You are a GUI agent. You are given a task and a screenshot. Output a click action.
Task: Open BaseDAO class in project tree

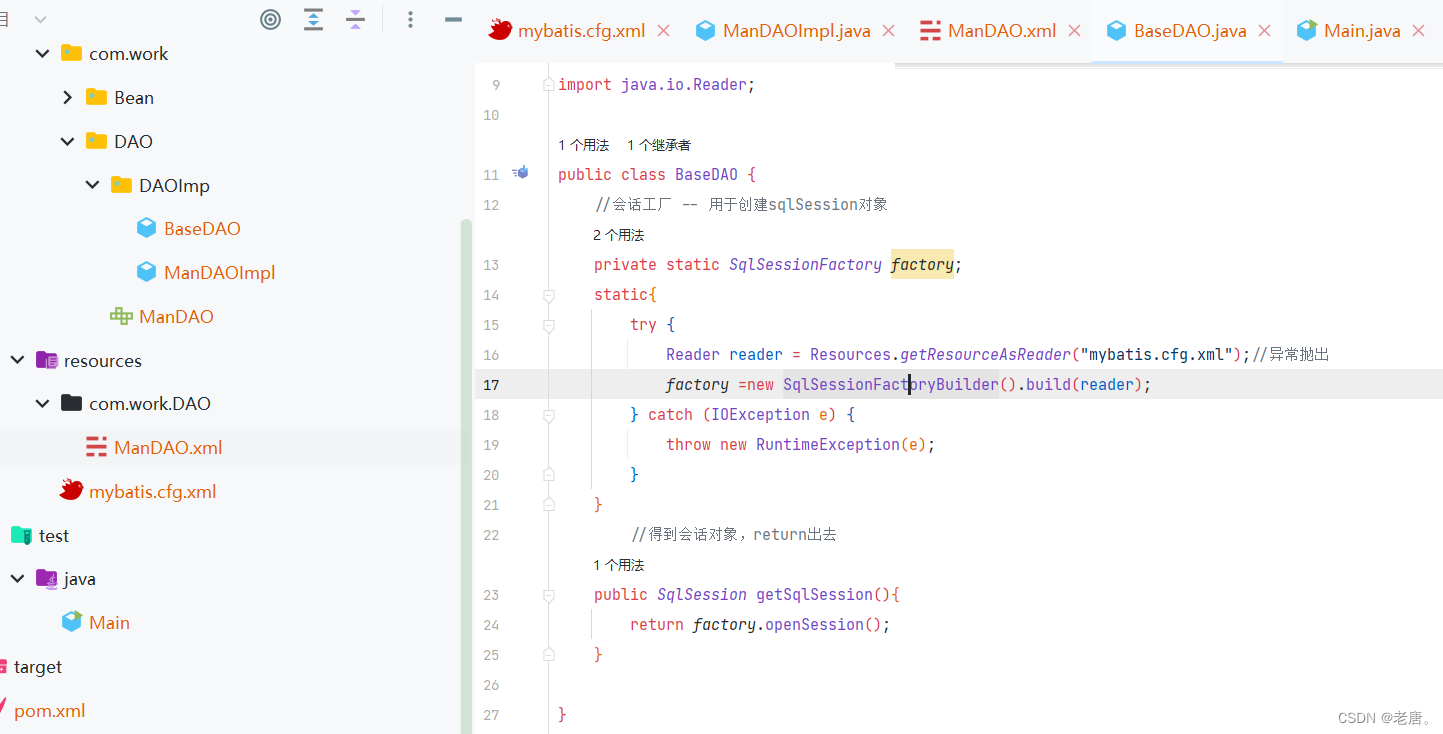click(202, 229)
